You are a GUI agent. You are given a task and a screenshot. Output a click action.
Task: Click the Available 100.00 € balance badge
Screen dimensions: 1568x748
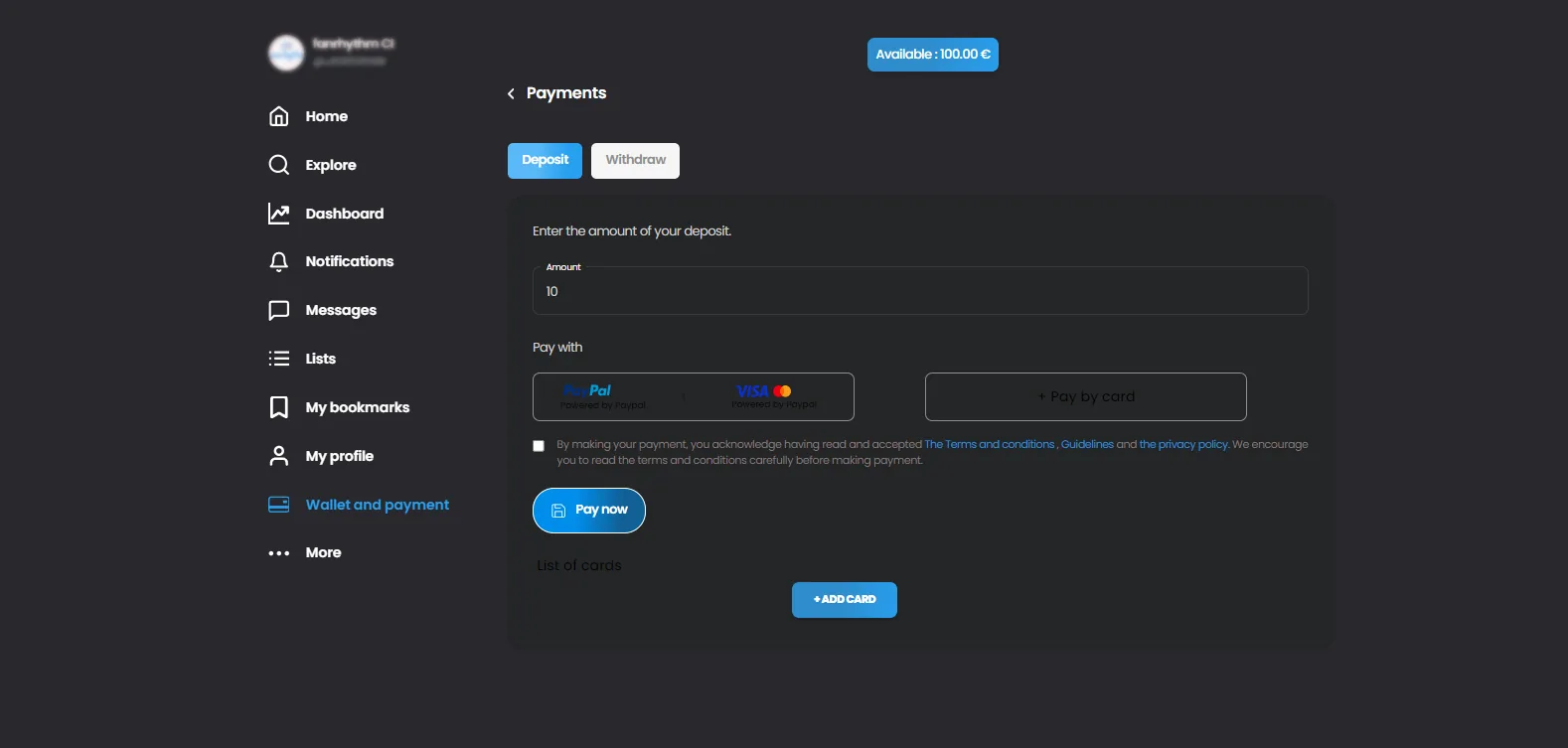(933, 55)
